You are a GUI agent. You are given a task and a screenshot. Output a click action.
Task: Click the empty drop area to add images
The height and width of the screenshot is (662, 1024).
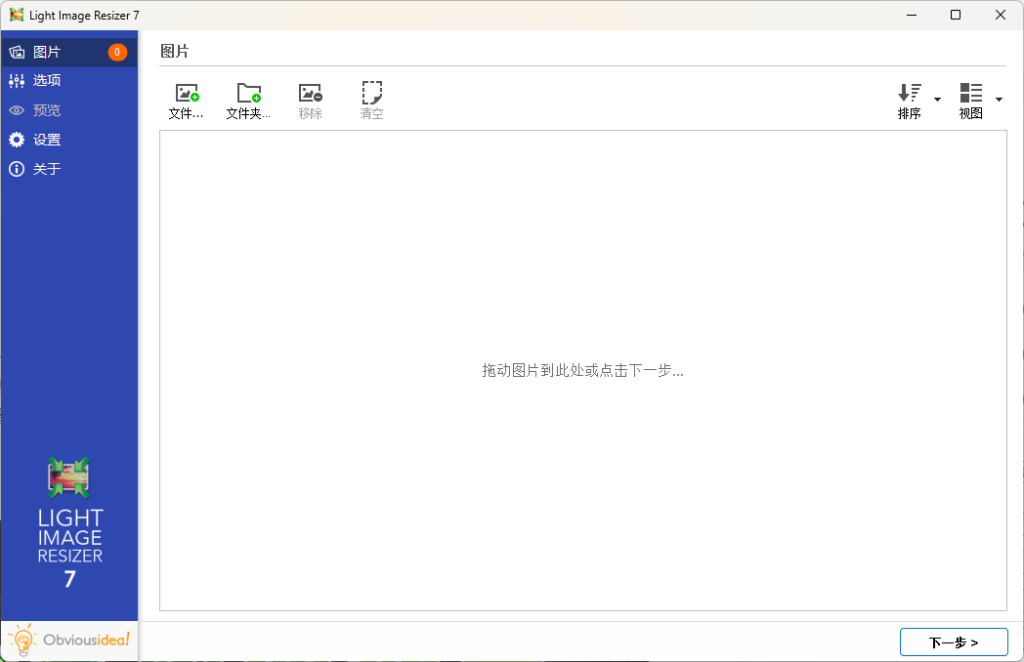pos(582,370)
